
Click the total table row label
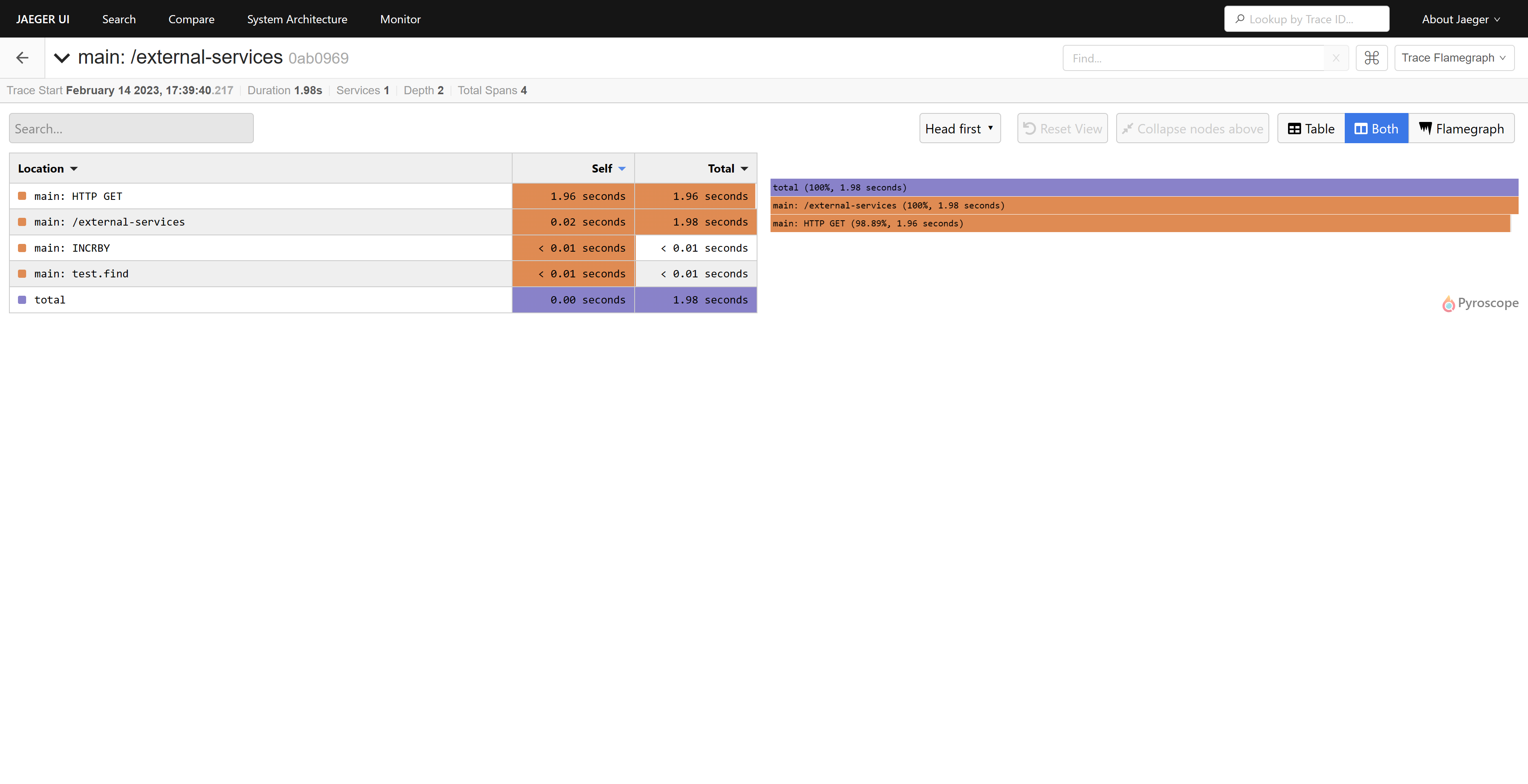pyautogui.click(x=50, y=299)
